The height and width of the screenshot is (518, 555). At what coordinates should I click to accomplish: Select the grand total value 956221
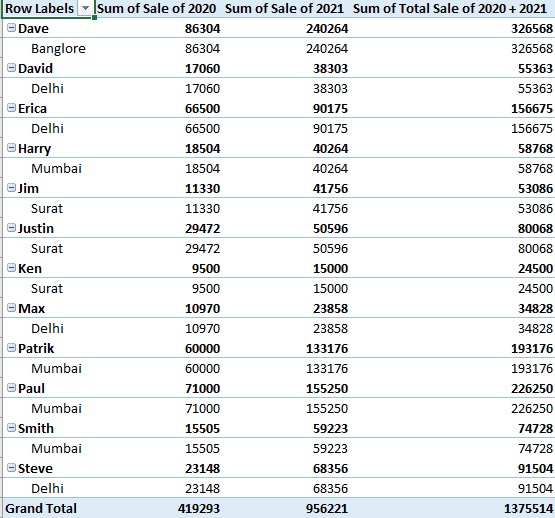click(327, 509)
